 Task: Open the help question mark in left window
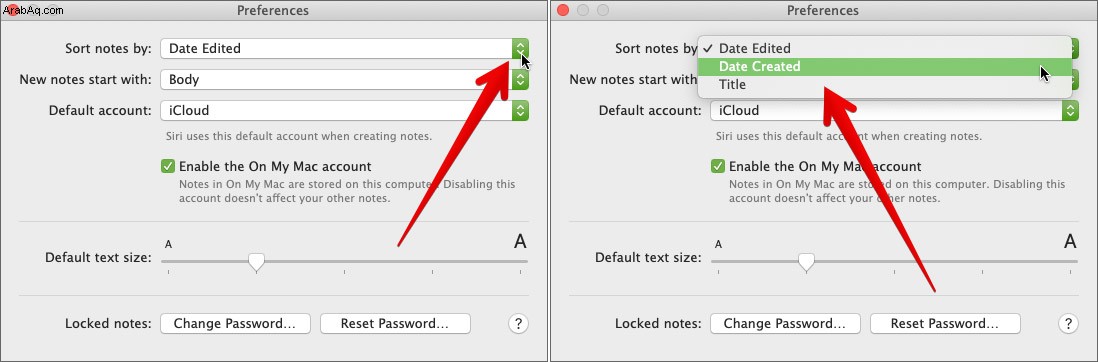(518, 323)
